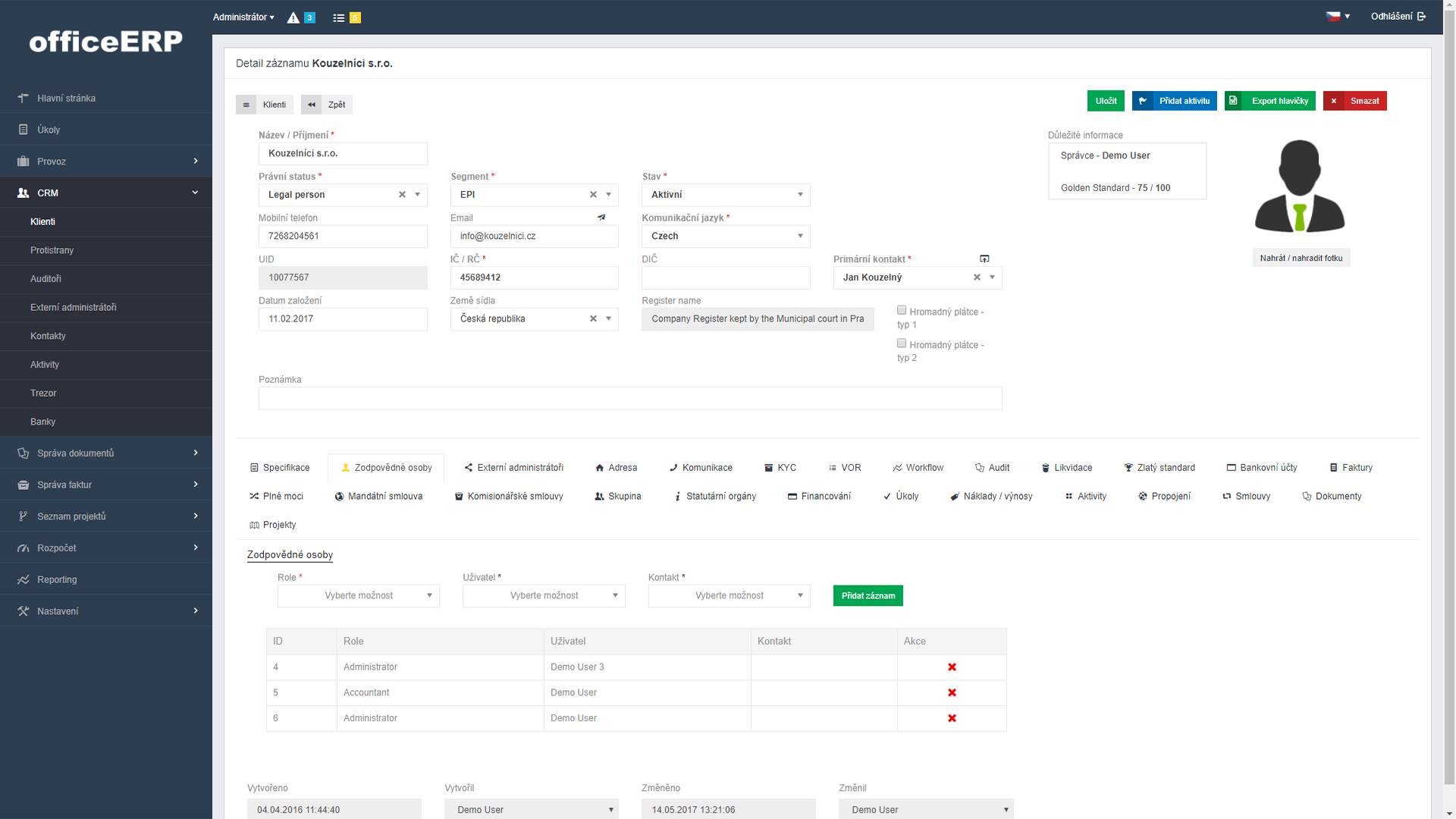Switch to the Zlatý standard tab
This screenshot has width=1456, height=819.
[1159, 468]
